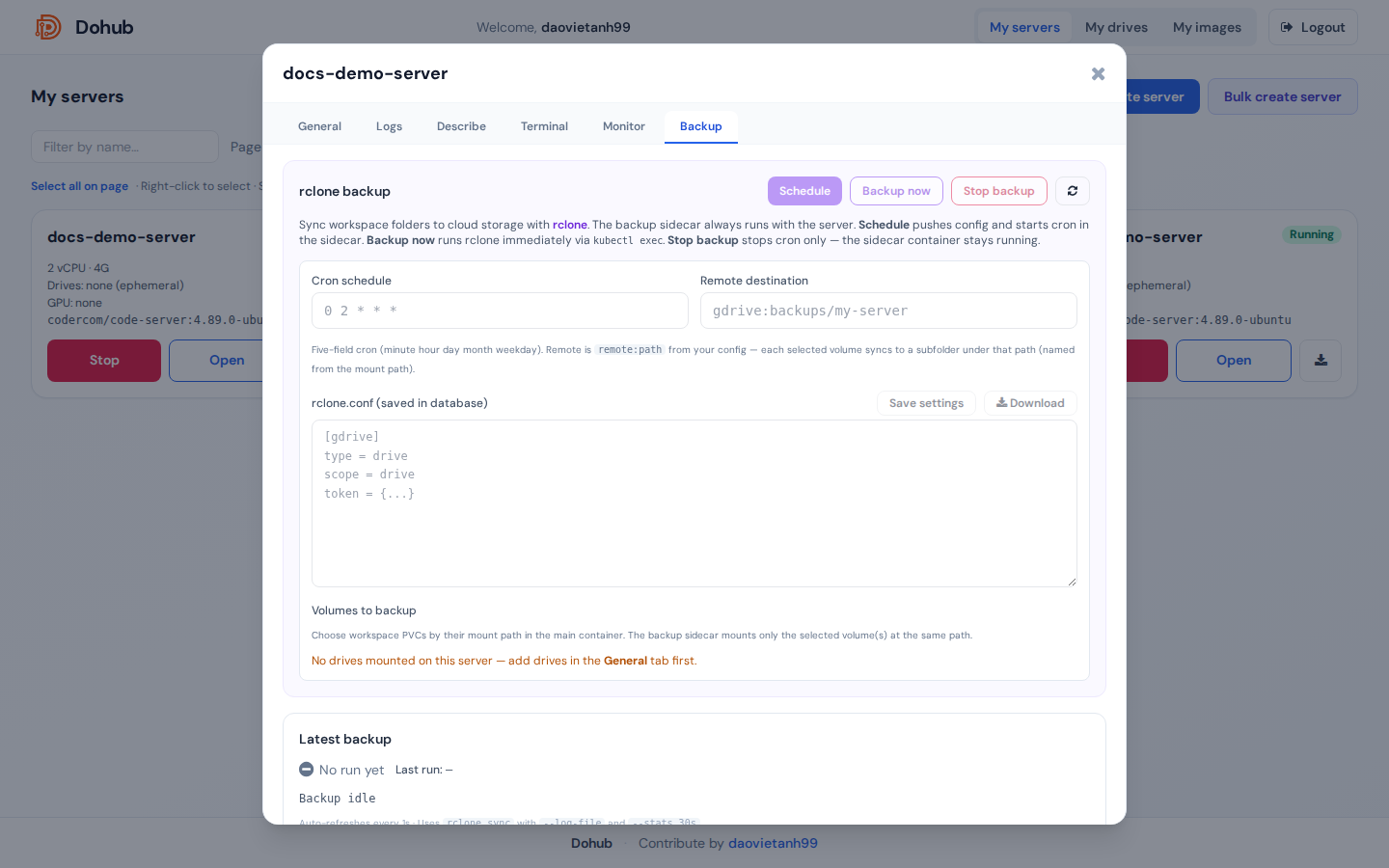This screenshot has width=1389, height=868.
Task: Click the No run yet status icon
Action: click(x=307, y=770)
